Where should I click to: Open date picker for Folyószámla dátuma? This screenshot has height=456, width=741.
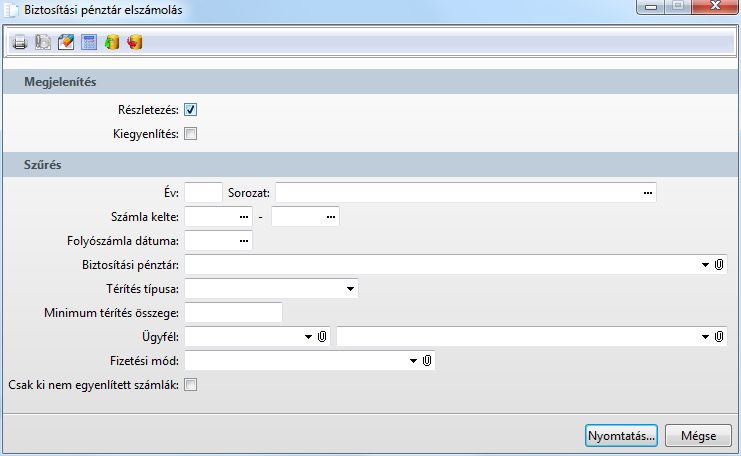(x=244, y=241)
